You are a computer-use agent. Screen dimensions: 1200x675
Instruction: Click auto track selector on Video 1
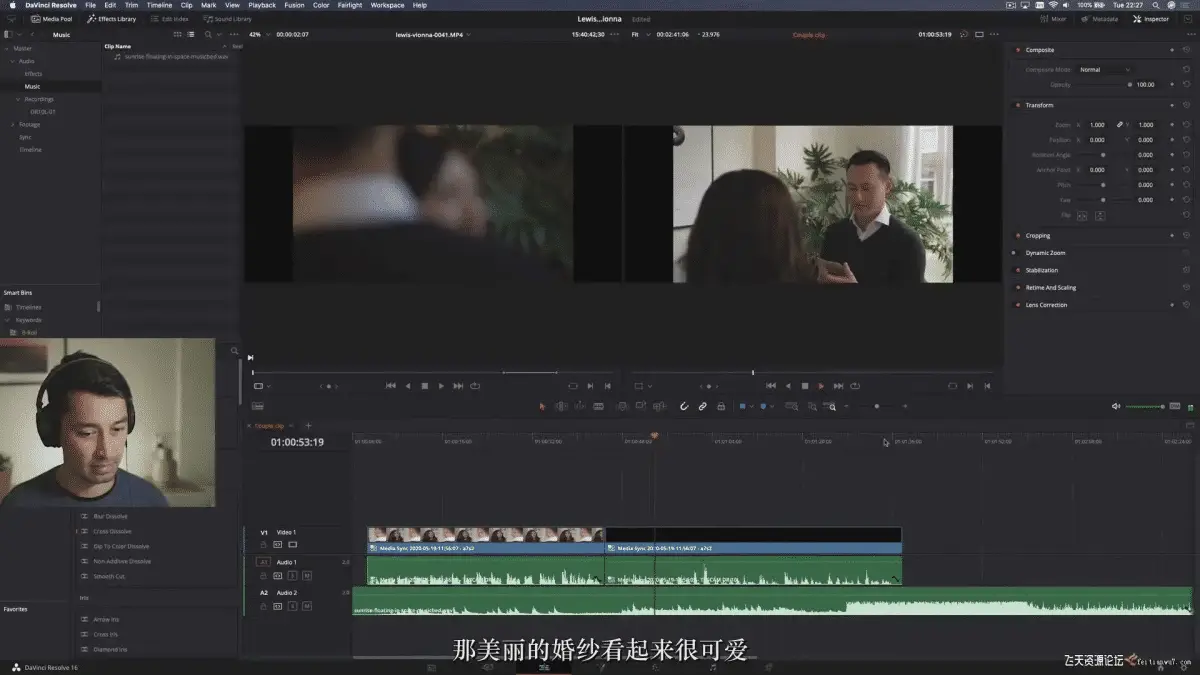pos(278,545)
